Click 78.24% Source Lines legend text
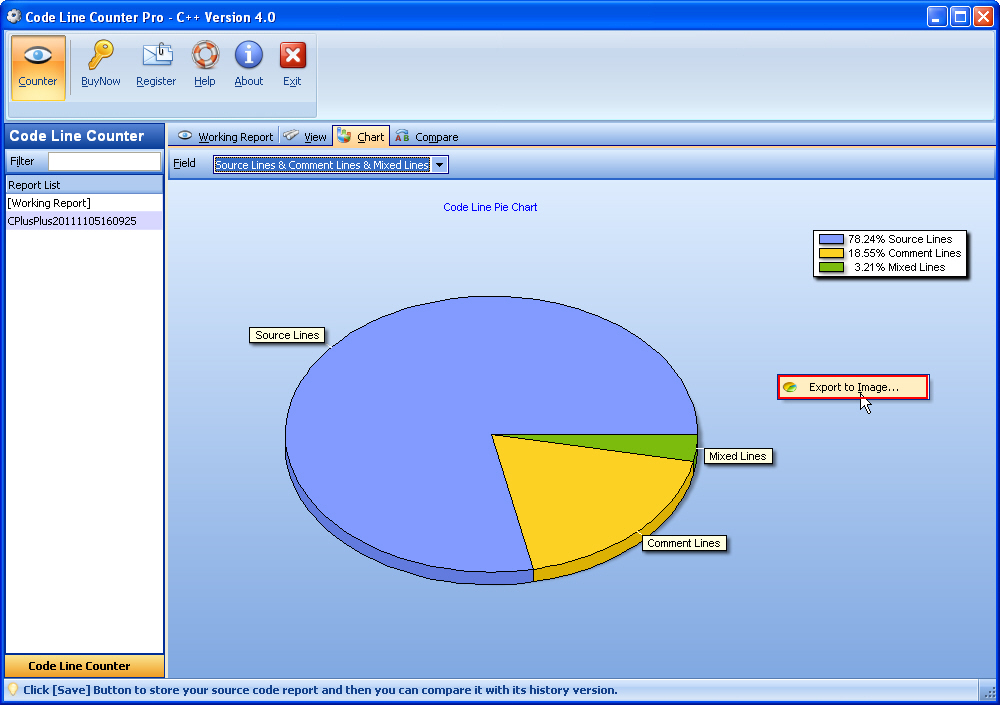The height and width of the screenshot is (705, 1000). coord(900,239)
